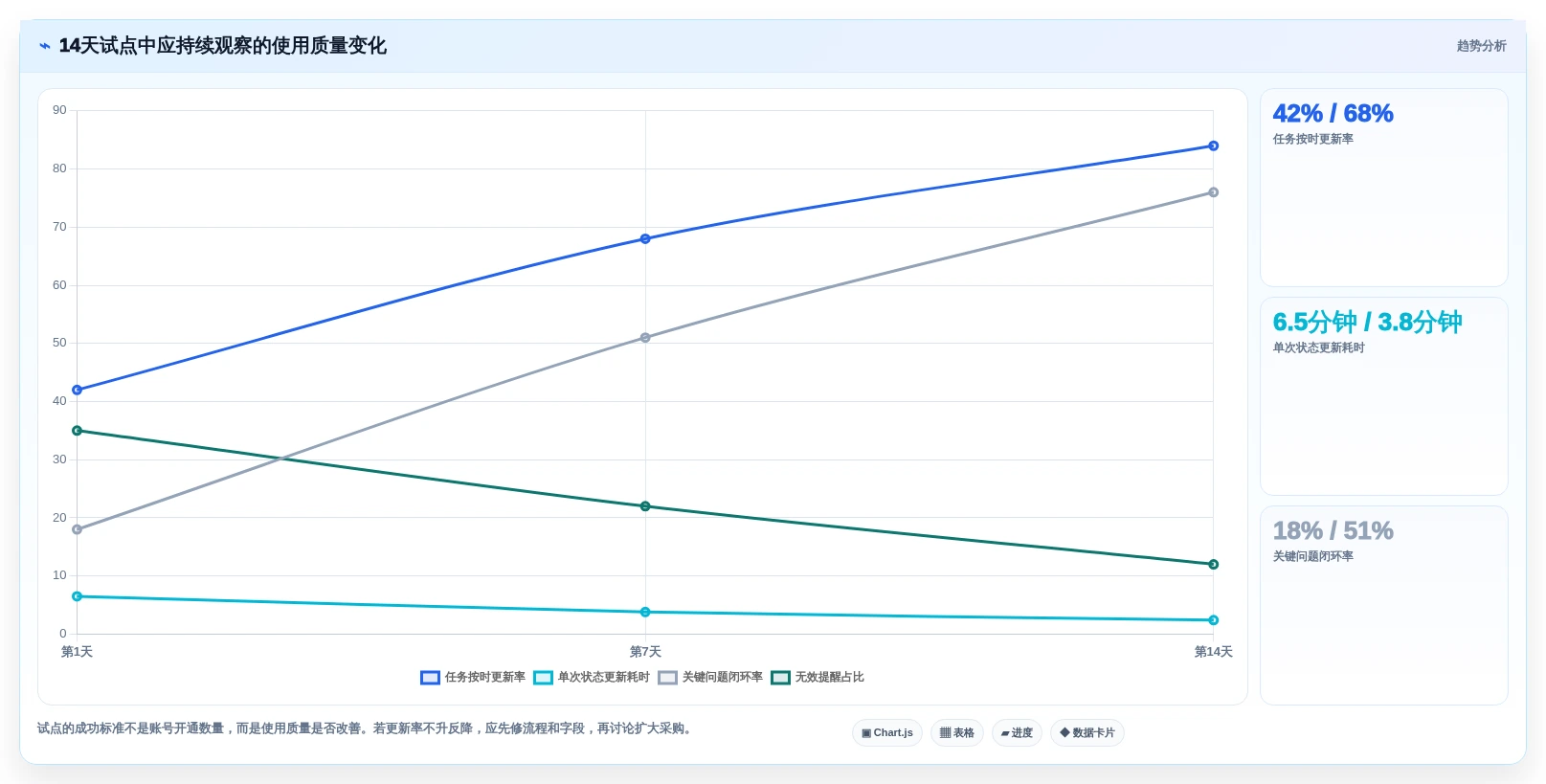Click the 6.5分钟 / 3.8分钟 metric value
Screen dimensions: 1546x784
pos(1367,323)
